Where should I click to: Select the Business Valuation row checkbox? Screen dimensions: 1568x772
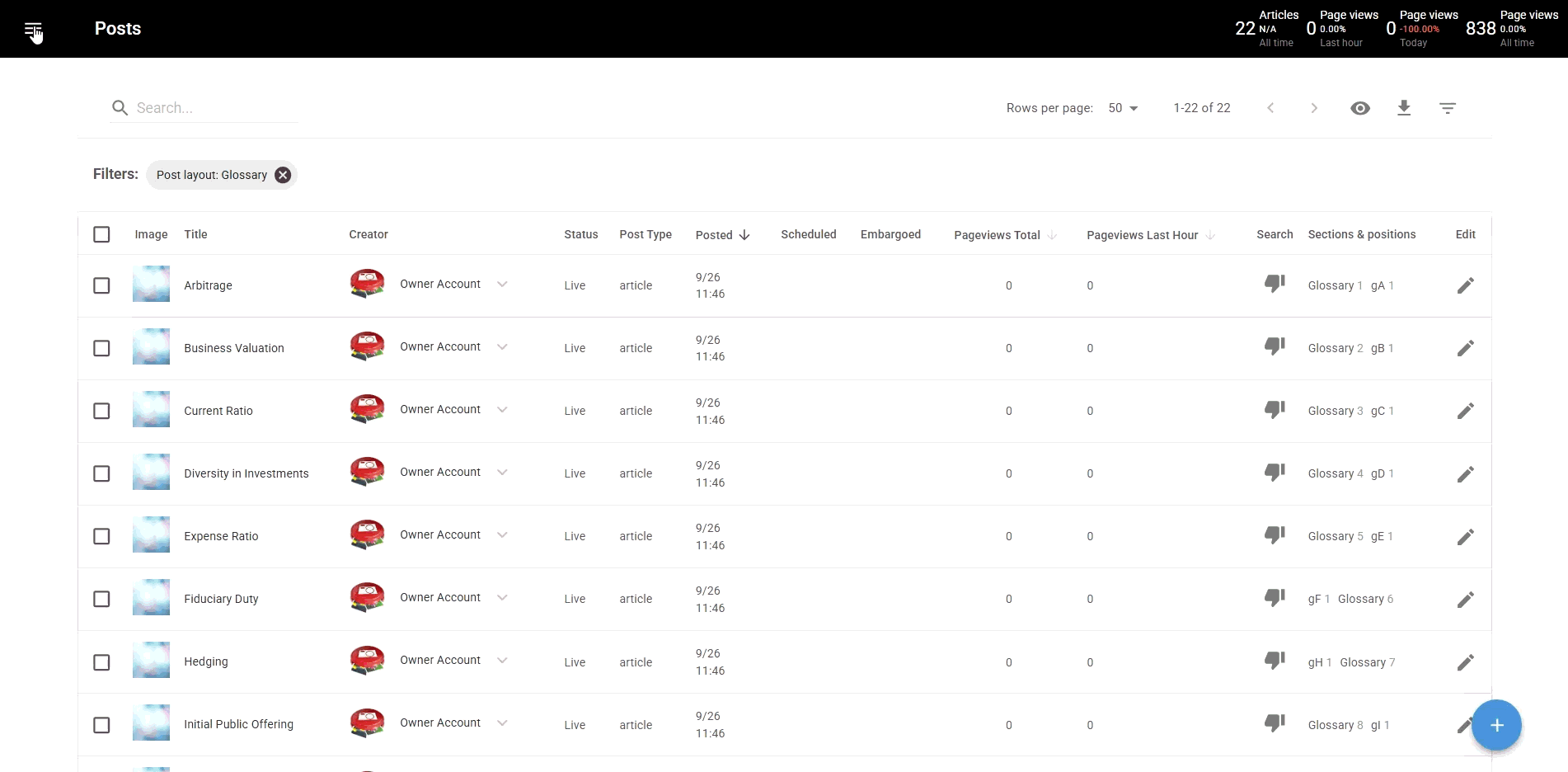click(x=101, y=348)
